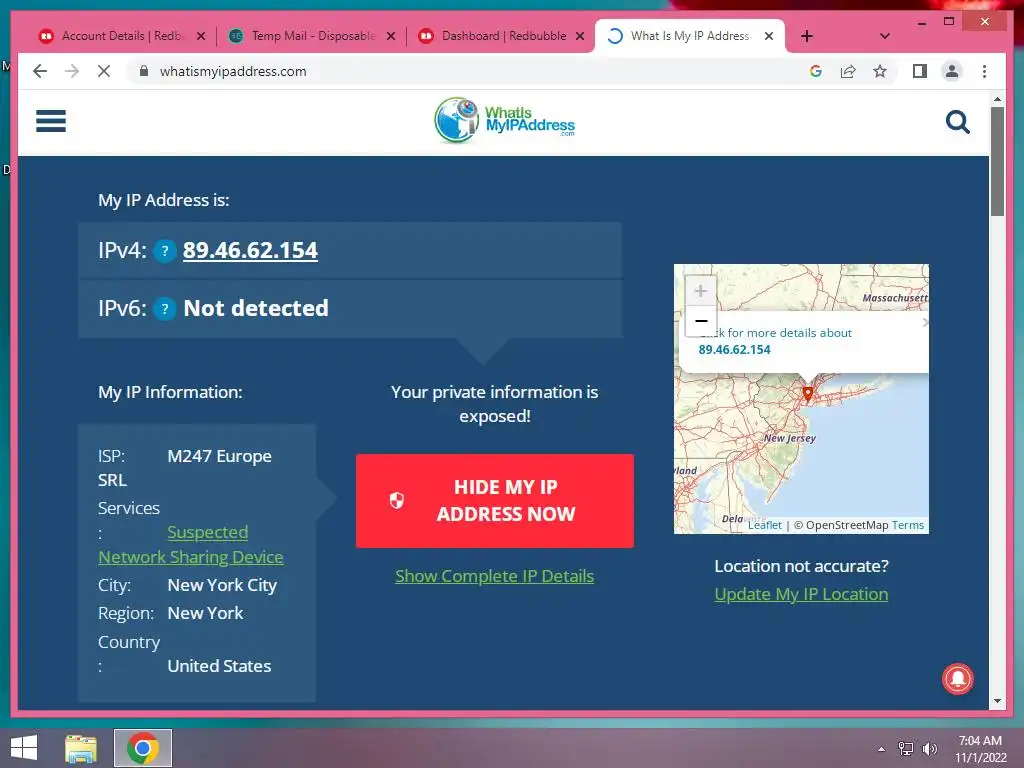
Task: Switch to Dashboard Redbubble tab
Action: tap(502, 36)
